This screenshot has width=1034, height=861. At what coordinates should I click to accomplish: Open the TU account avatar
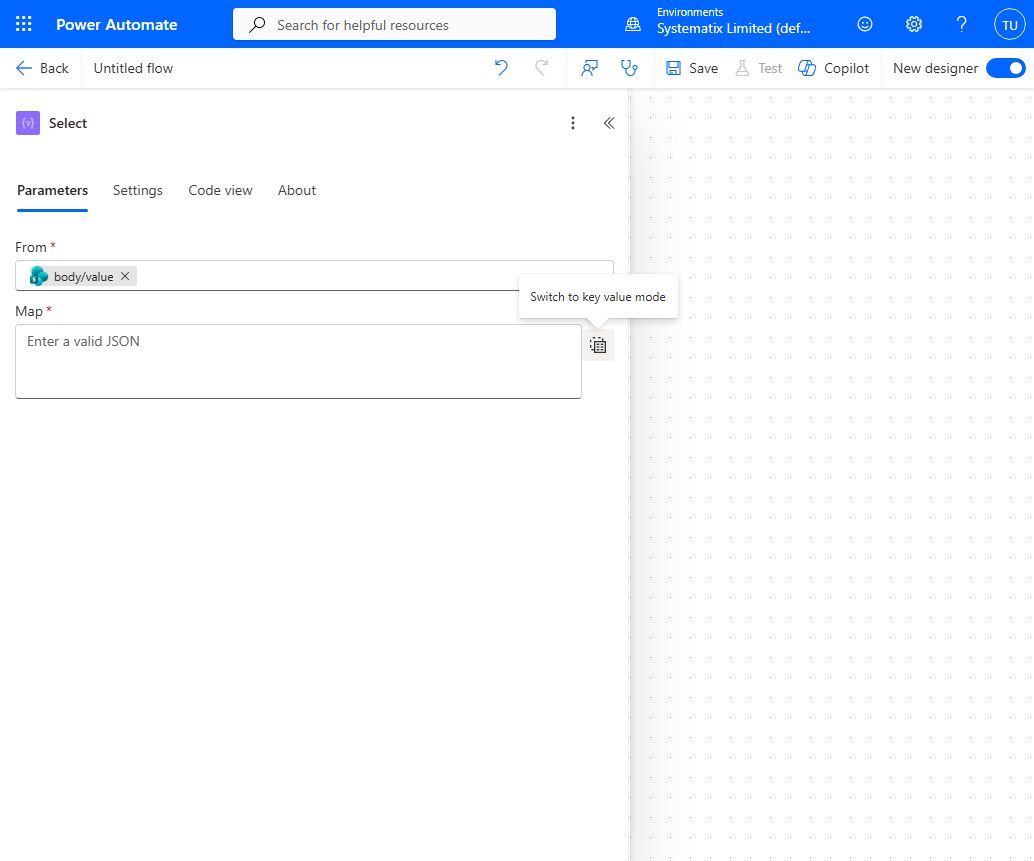click(1010, 24)
